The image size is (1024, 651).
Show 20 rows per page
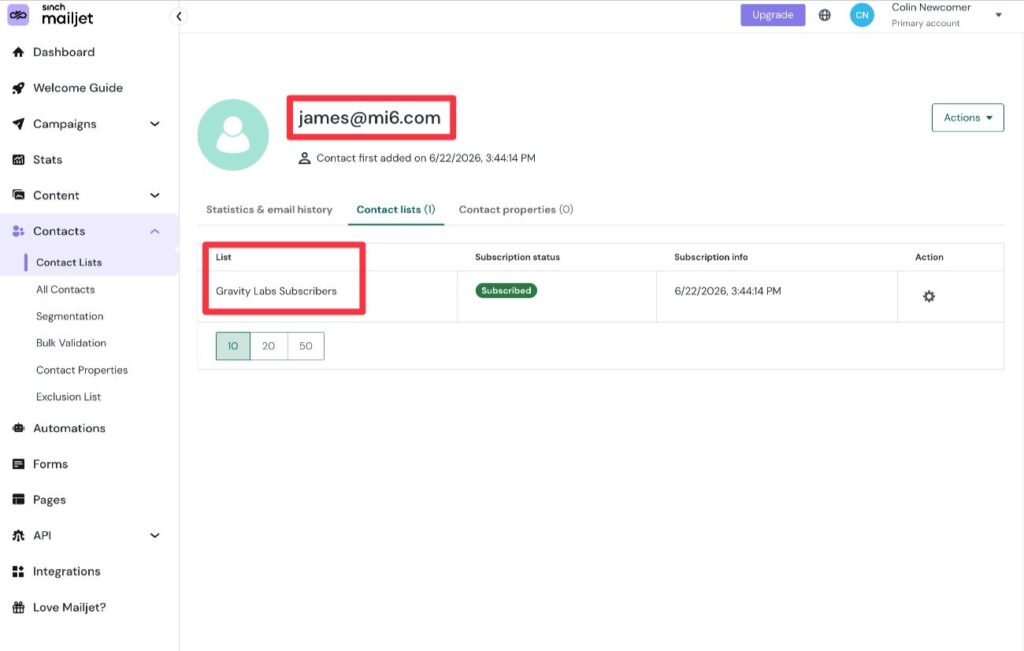tap(268, 346)
